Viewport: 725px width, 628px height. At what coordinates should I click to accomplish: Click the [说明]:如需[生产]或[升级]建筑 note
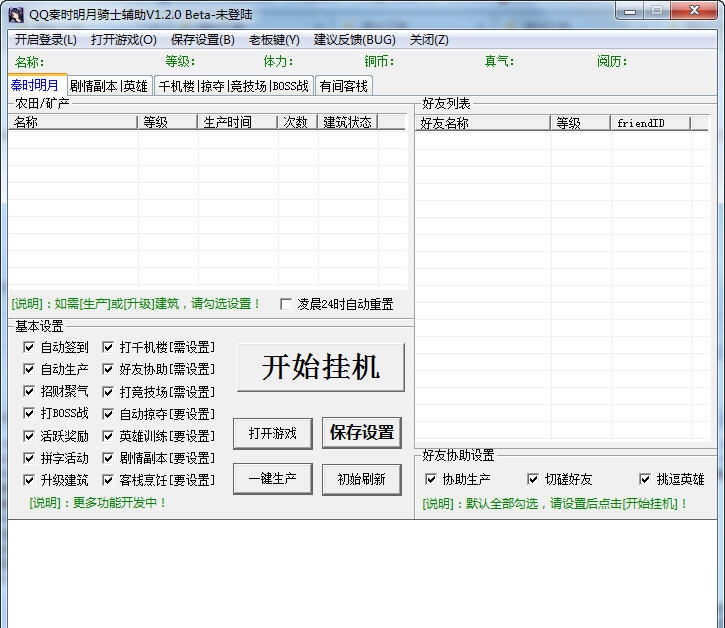[136, 304]
